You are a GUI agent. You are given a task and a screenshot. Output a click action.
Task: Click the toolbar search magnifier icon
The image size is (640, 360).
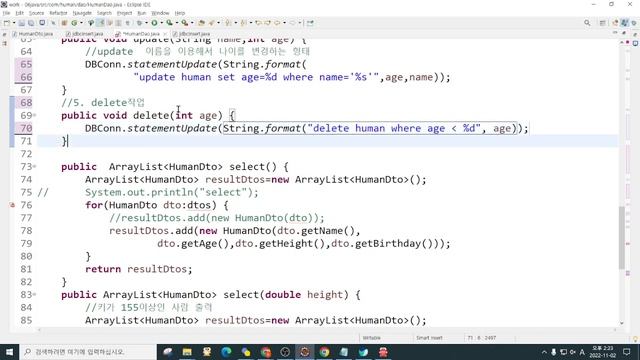coord(587,23)
